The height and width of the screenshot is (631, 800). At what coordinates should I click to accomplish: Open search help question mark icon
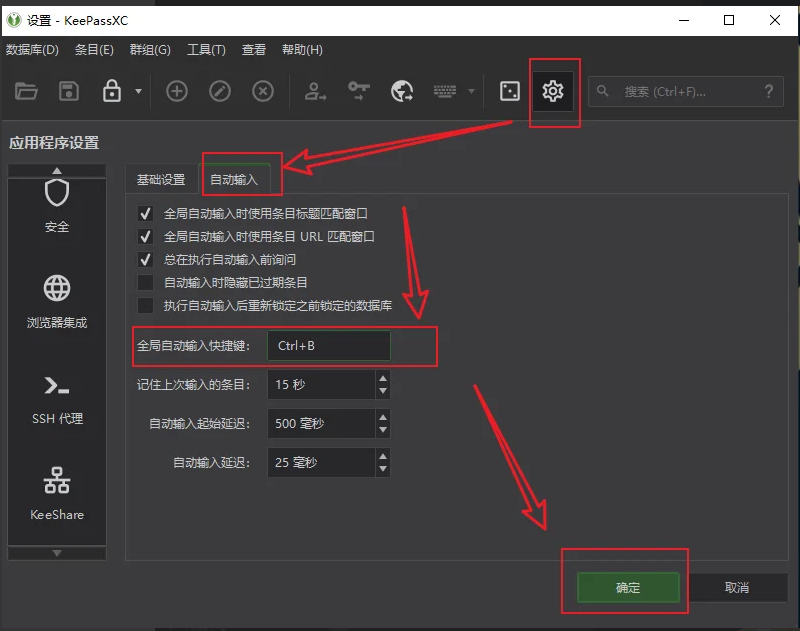point(769,91)
